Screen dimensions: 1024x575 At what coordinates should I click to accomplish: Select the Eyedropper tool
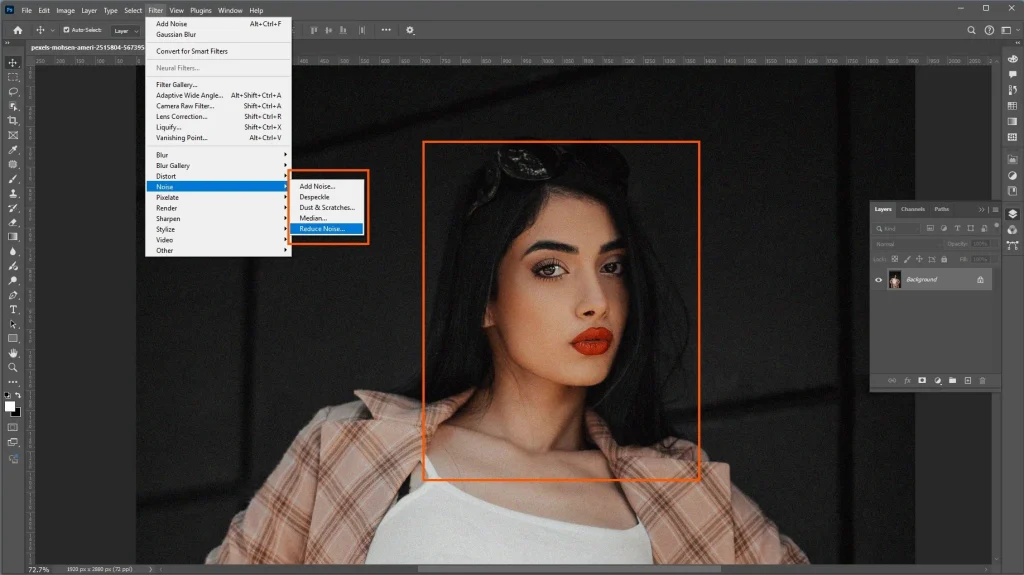(x=13, y=150)
